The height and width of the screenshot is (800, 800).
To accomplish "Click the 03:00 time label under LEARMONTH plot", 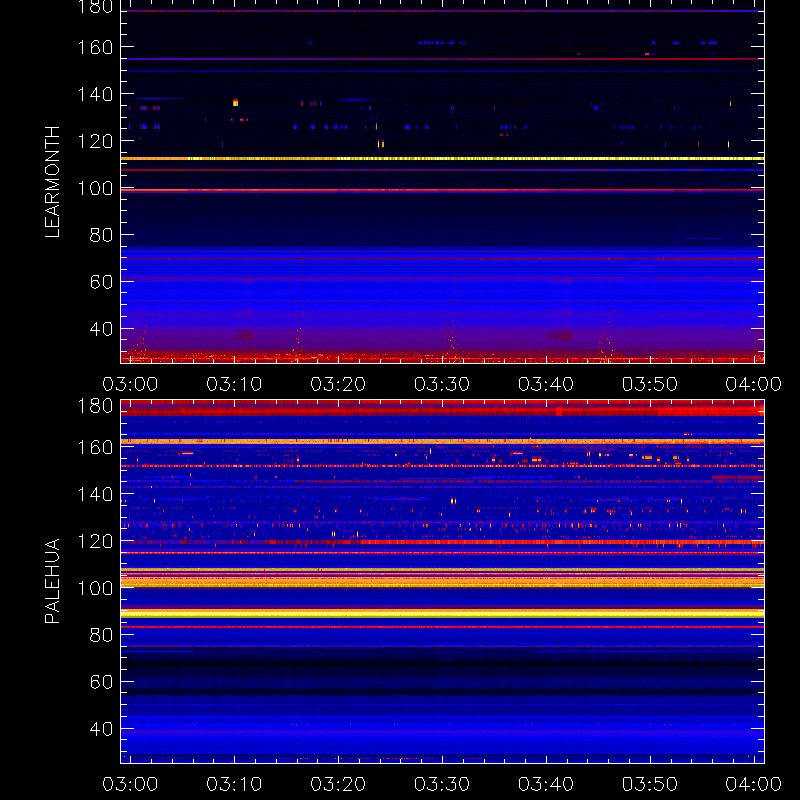I will 130,384.
